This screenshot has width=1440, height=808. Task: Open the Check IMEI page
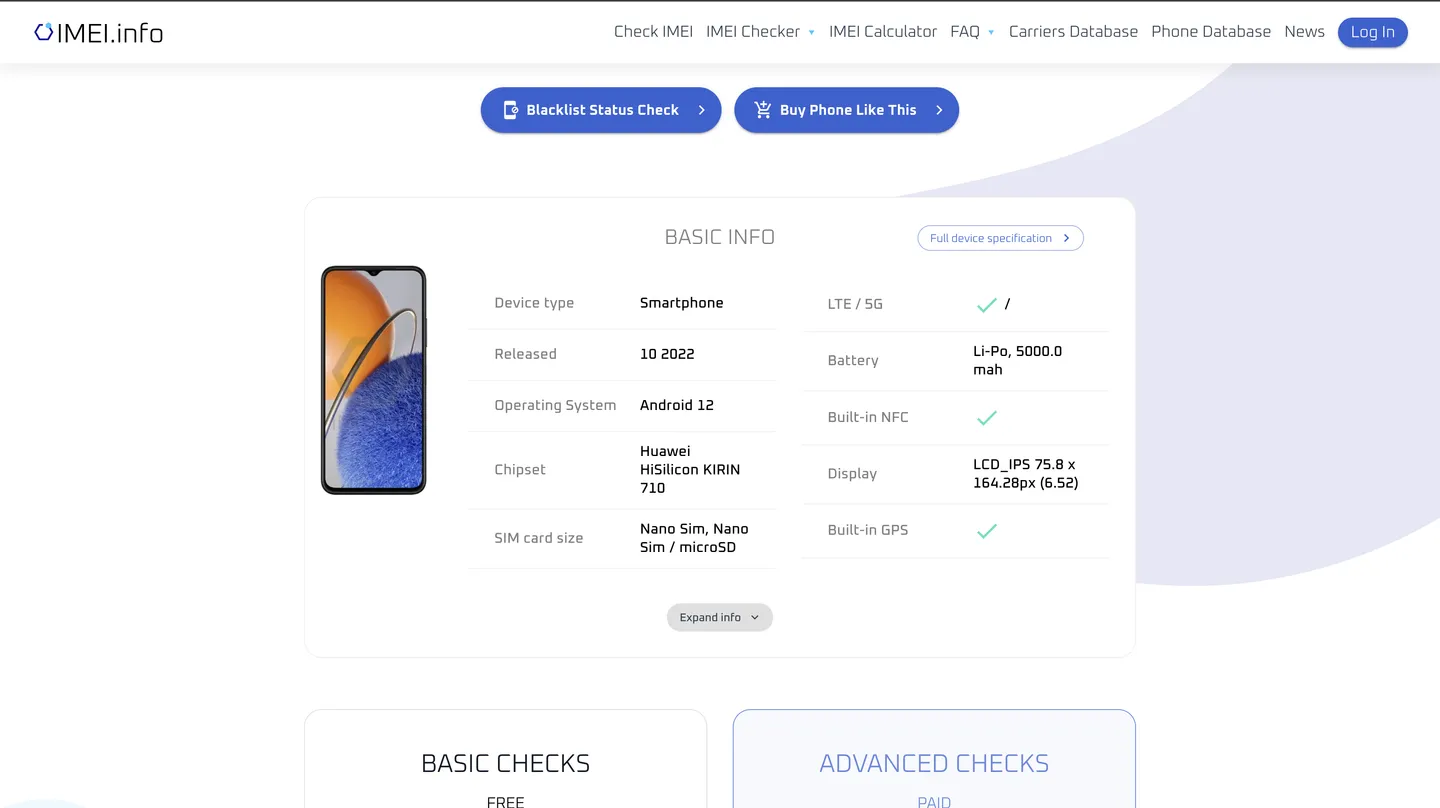(x=653, y=32)
